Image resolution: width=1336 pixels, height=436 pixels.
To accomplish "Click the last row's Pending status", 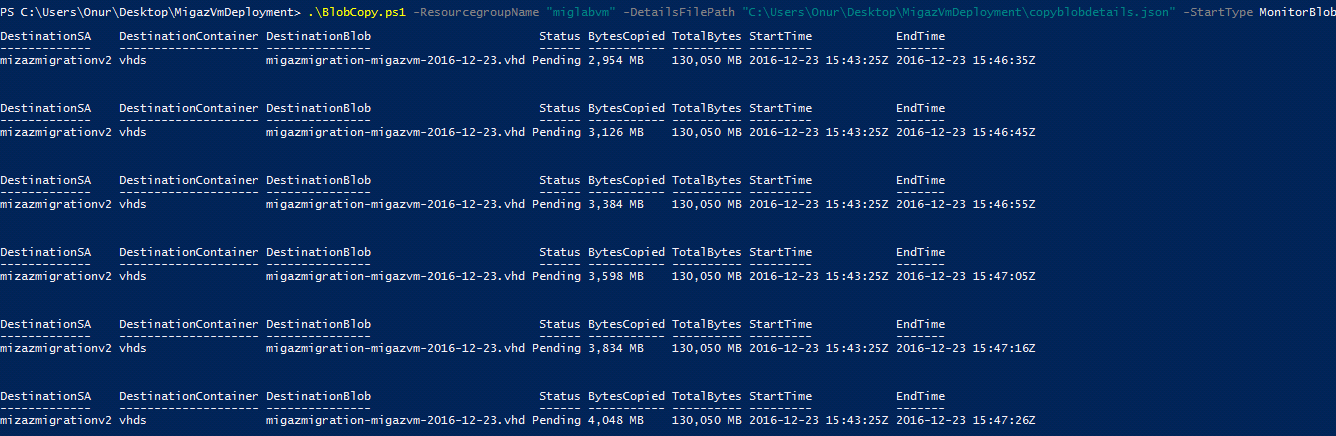I will 556,420.
